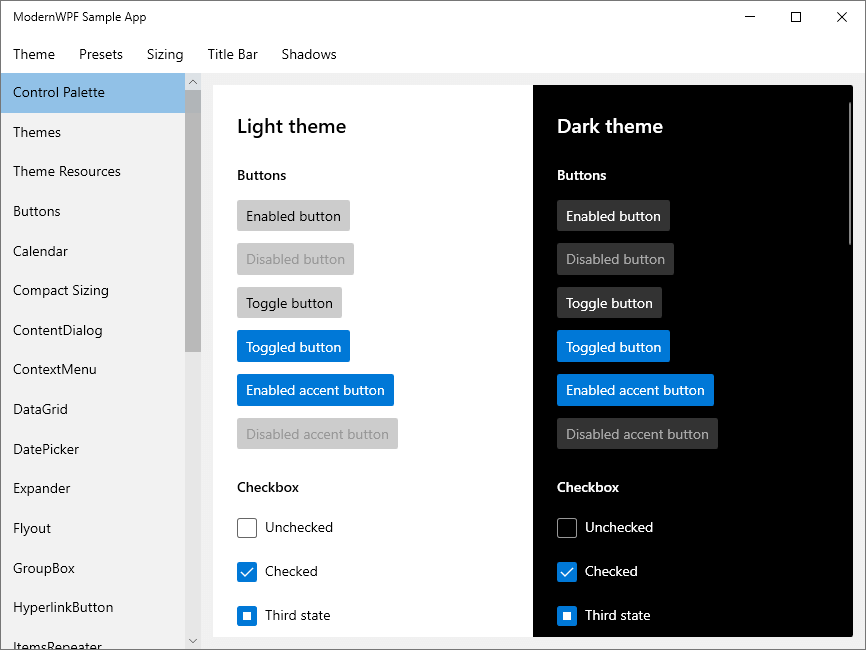The width and height of the screenshot is (866, 650).
Task: Open the Title Bar menu
Action: point(233,54)
